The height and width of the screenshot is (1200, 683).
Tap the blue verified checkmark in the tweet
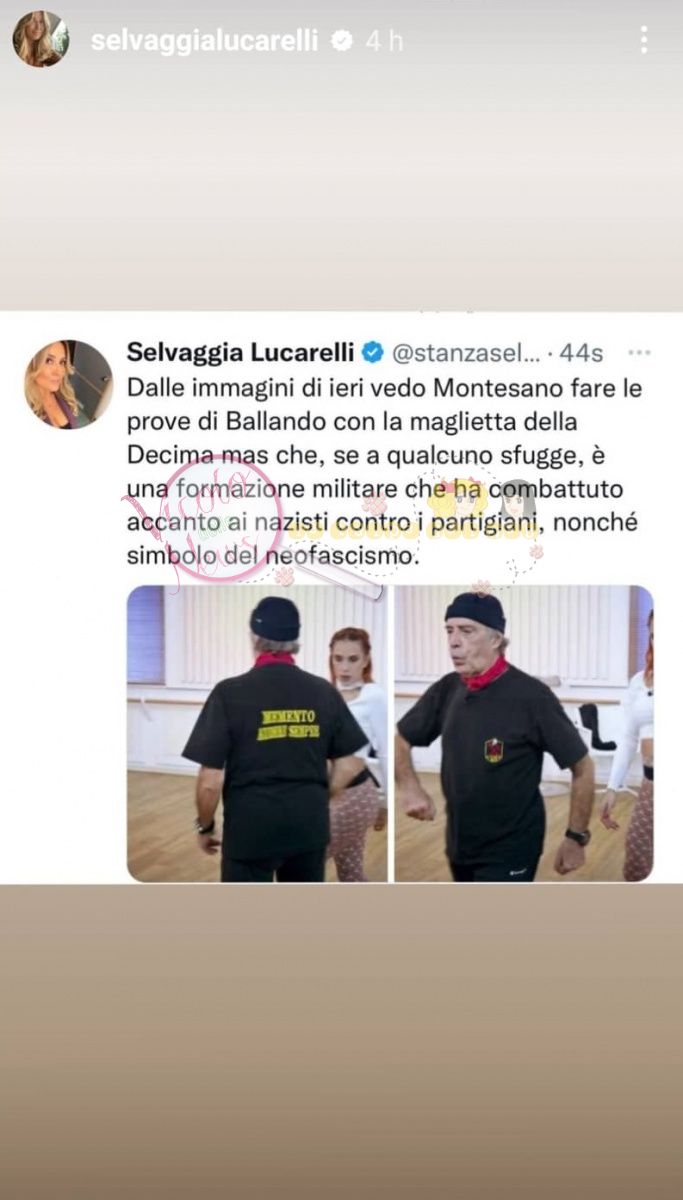pyautogui.click(x=372, y=352)
